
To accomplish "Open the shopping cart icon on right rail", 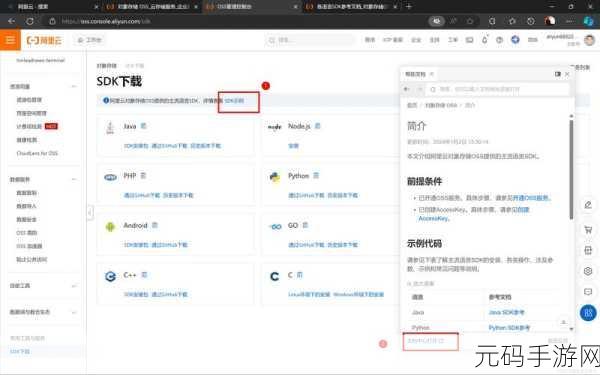I will [x=588, y=230].
